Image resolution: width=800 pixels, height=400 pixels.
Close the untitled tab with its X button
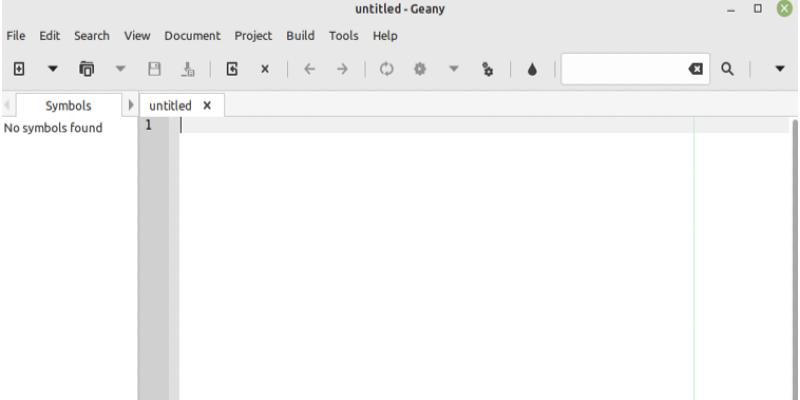coord(207,106)
